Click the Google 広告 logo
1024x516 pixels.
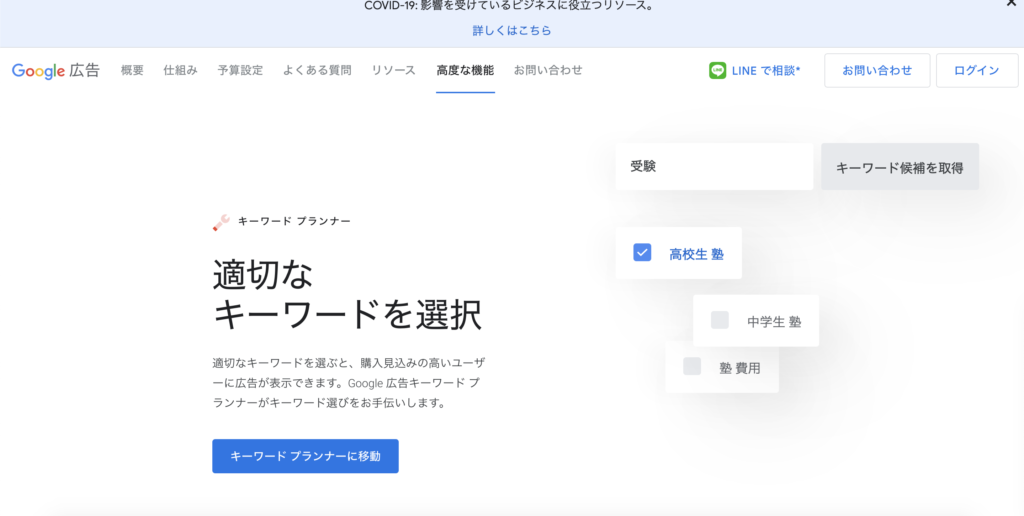point(56,71)
